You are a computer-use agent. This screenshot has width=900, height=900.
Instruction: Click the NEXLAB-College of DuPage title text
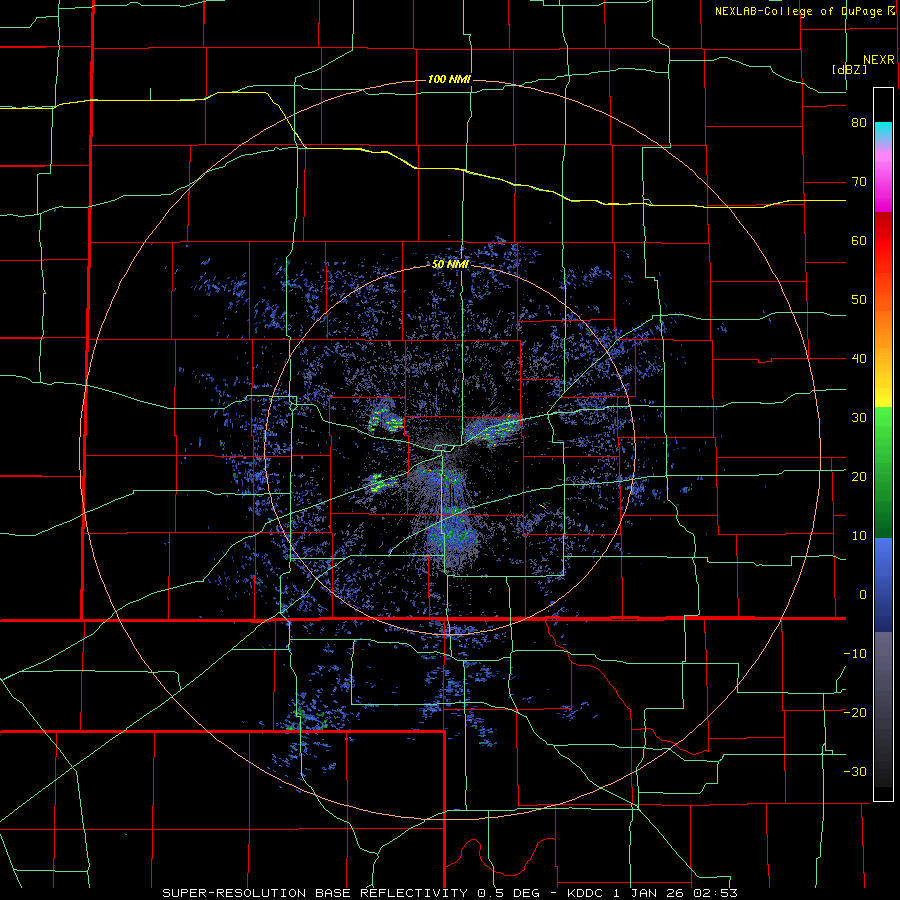(x=799, y=11)
